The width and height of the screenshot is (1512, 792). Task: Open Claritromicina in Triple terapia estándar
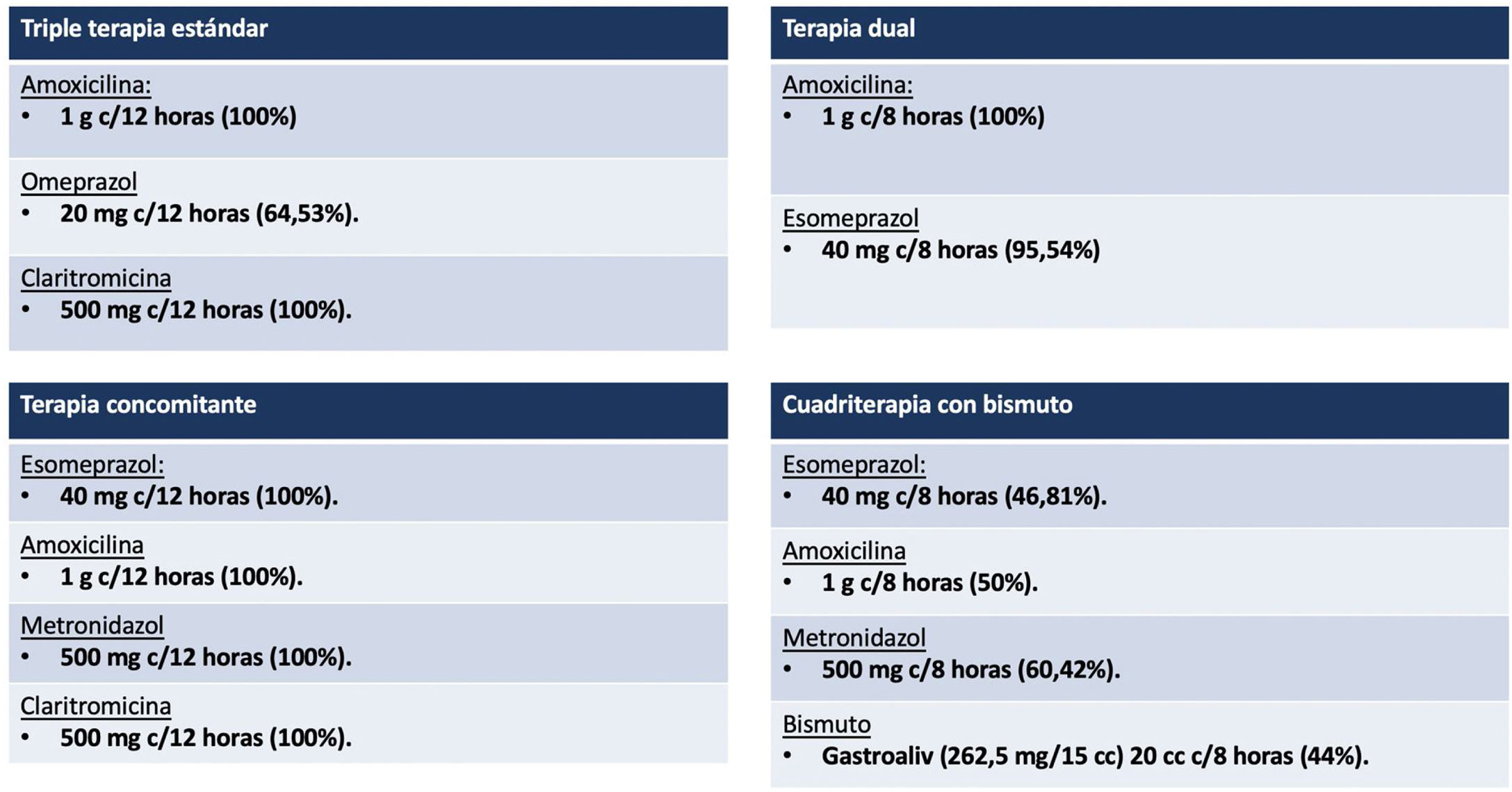tap(96, 279)
